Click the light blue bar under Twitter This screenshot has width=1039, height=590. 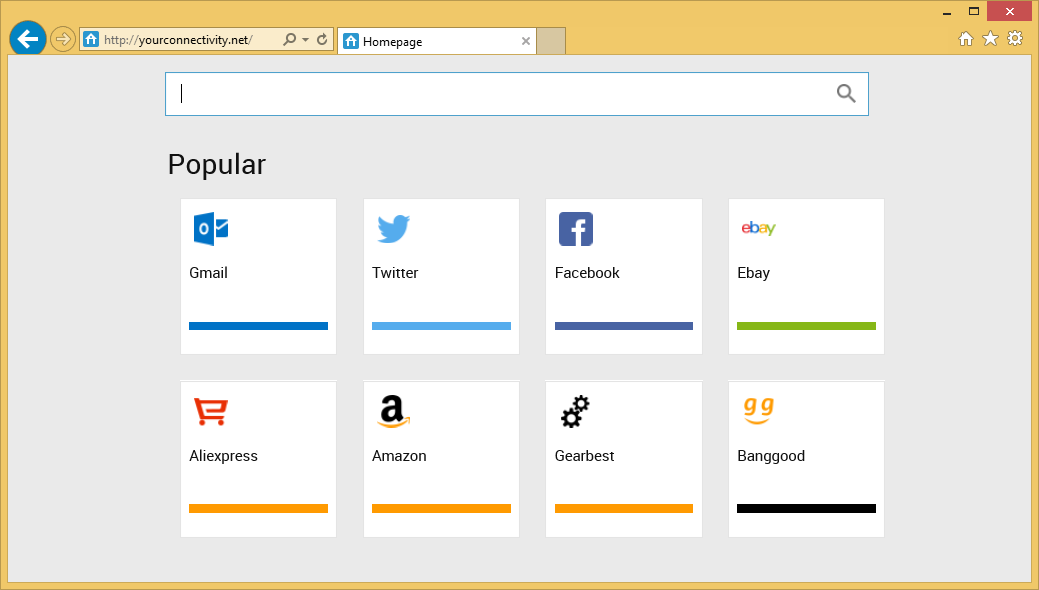tap(441, 326)
